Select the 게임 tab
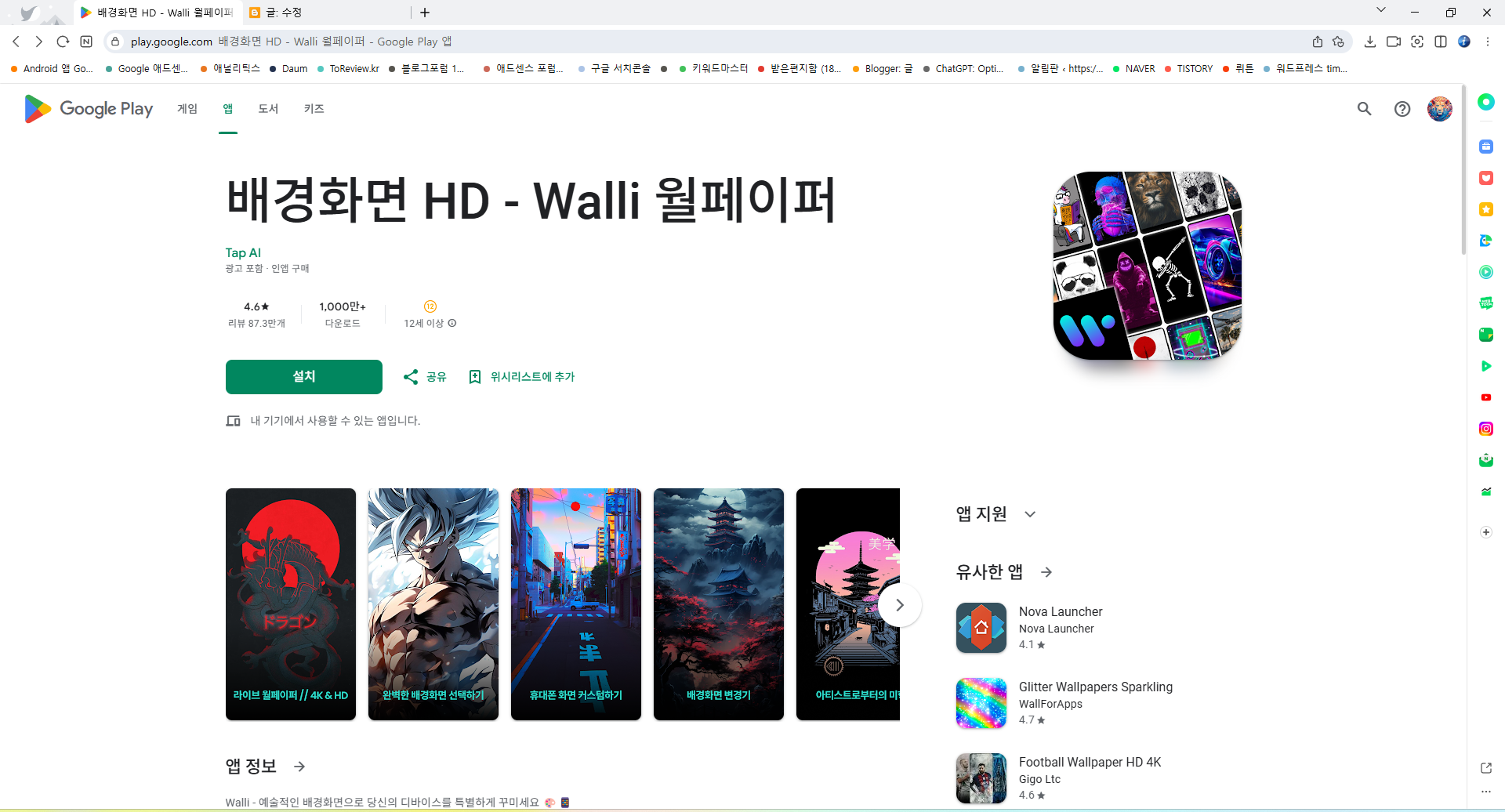 click(x=187, y=109)
